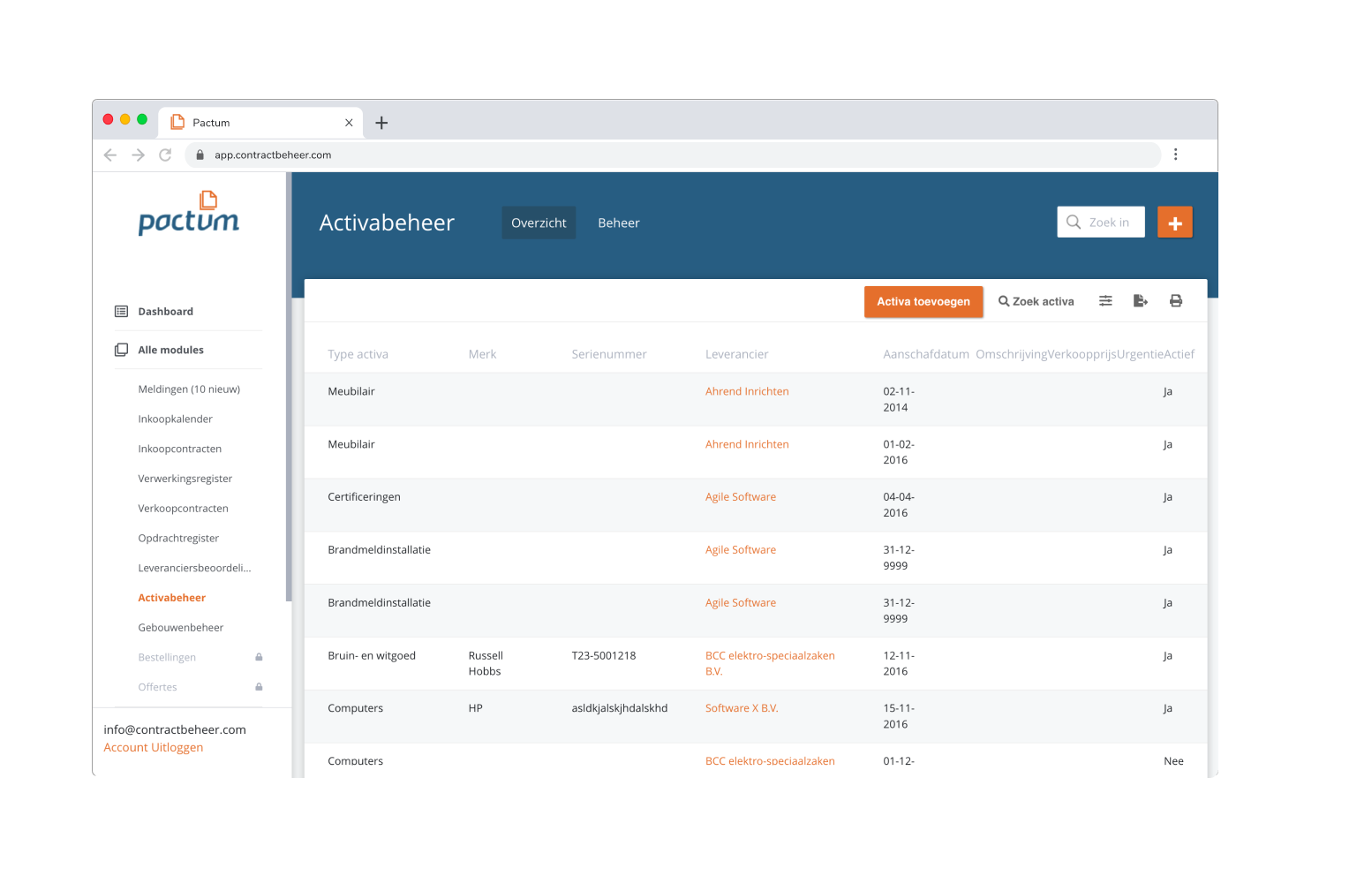Open Verkoopcontracten module
The image size is (1372, 876).
click(x=184, y=509)
